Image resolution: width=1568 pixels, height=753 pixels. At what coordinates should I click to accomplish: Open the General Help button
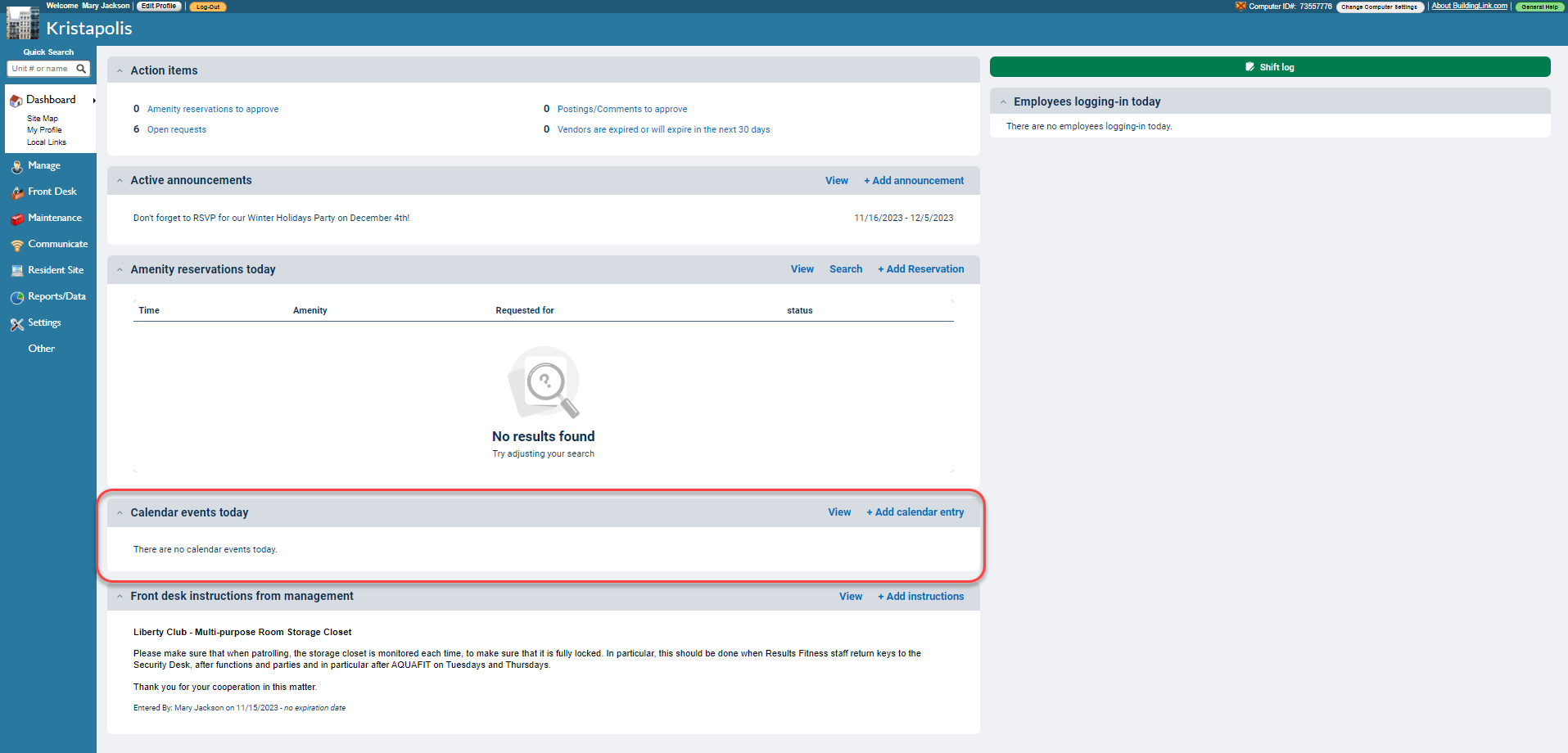[x=1539, y=6]
